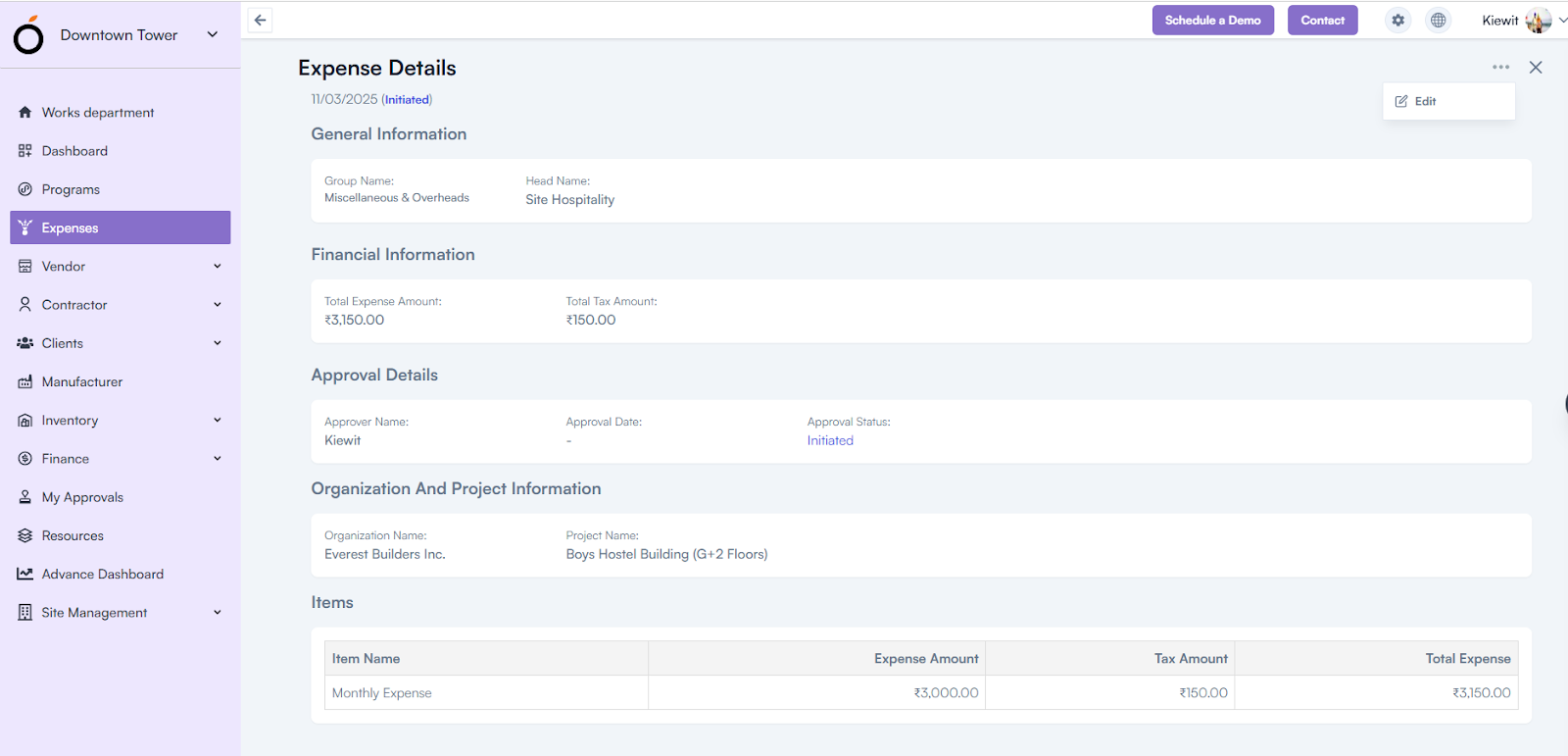
Task: Open Advance Dashboard menu item
Action: [x=121, y=574]
